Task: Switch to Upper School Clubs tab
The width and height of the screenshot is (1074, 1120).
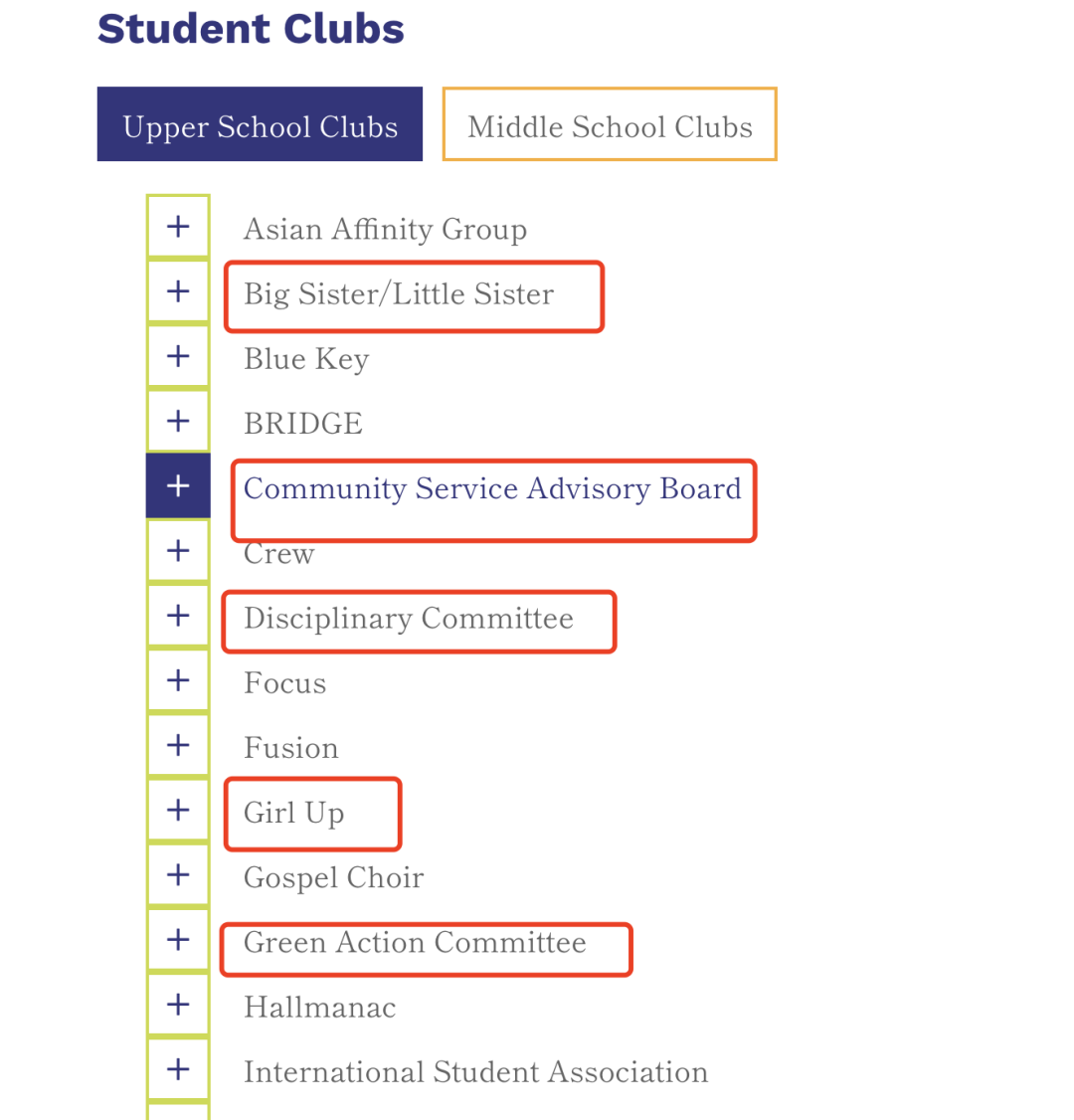Action: coord(260,124)
